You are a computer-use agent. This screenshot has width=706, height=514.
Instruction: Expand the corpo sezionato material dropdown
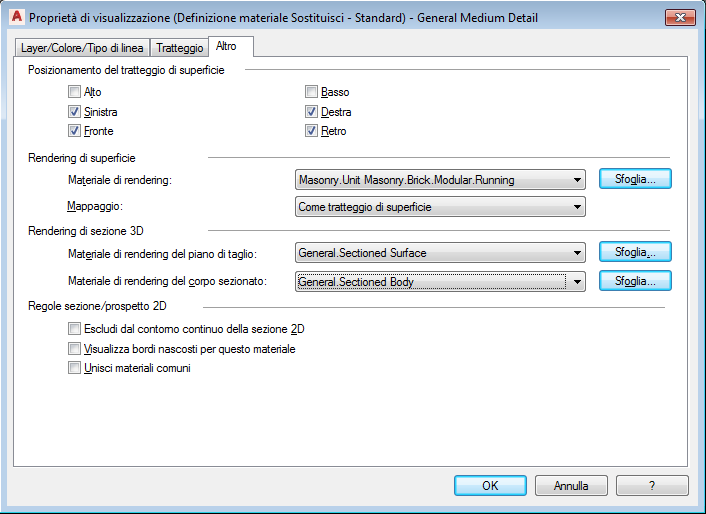(440, 282)
